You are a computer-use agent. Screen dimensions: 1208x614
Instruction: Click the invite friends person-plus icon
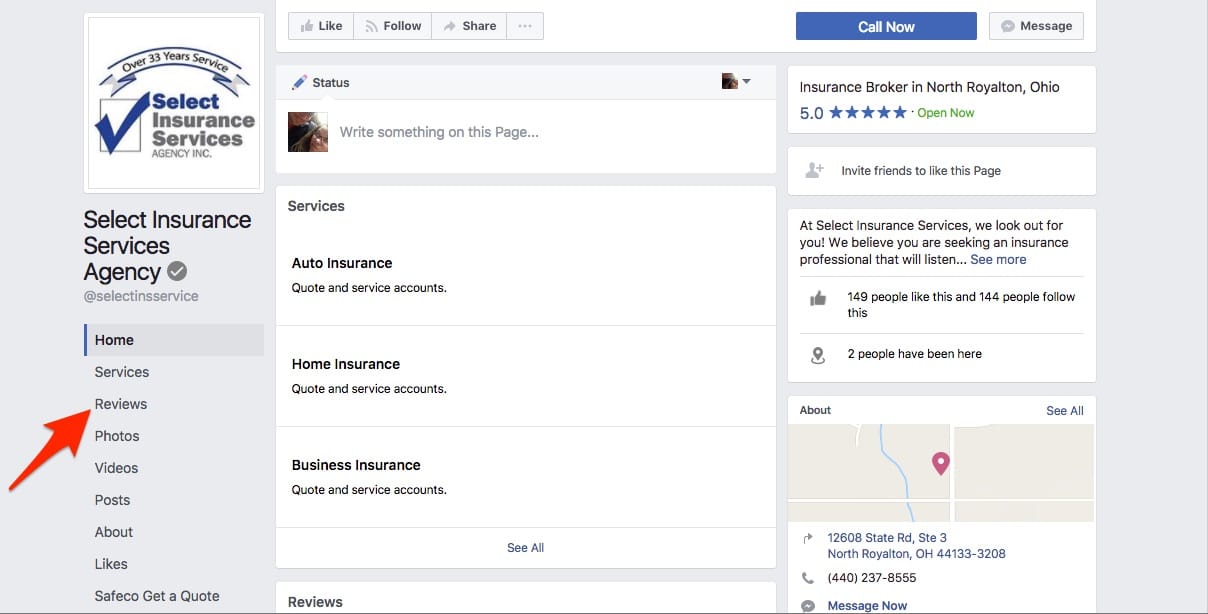(x=815, y=170)
